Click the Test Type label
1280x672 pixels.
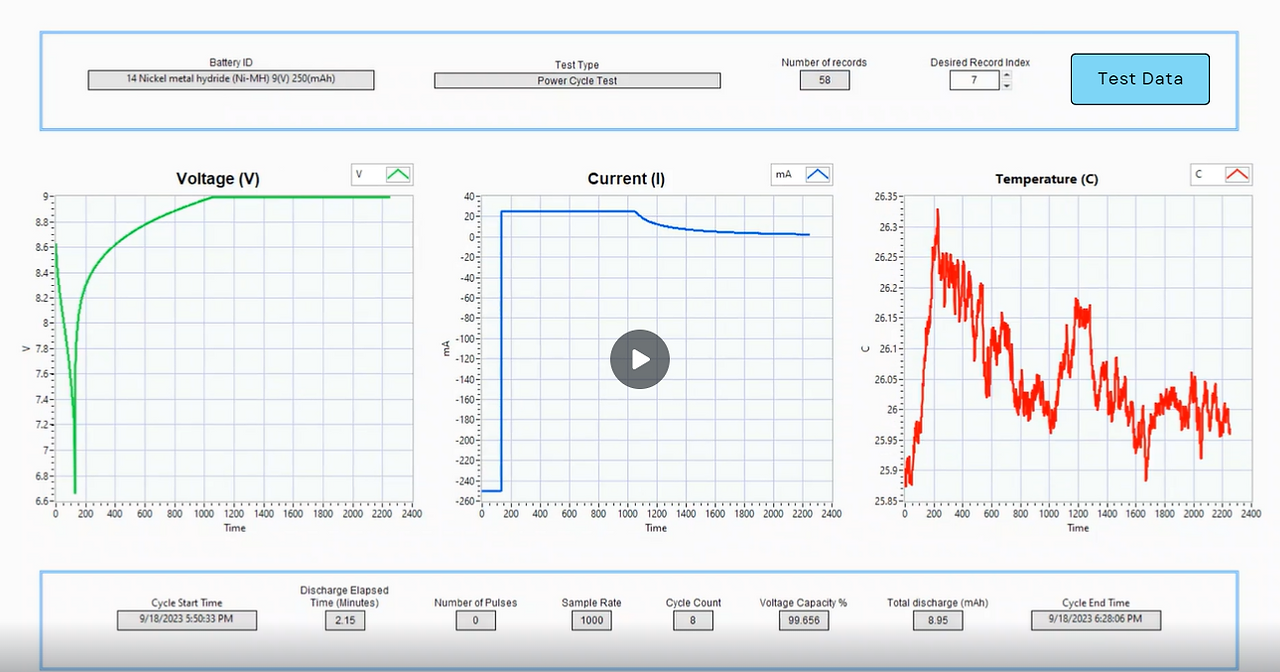(577, 65)
